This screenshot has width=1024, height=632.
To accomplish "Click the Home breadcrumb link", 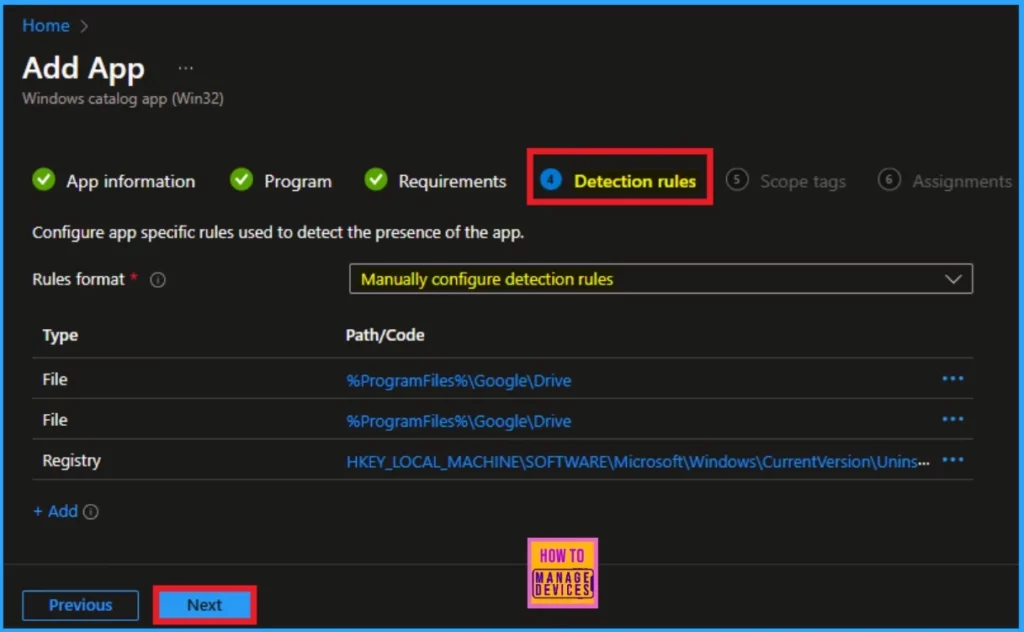I will 46,26.
